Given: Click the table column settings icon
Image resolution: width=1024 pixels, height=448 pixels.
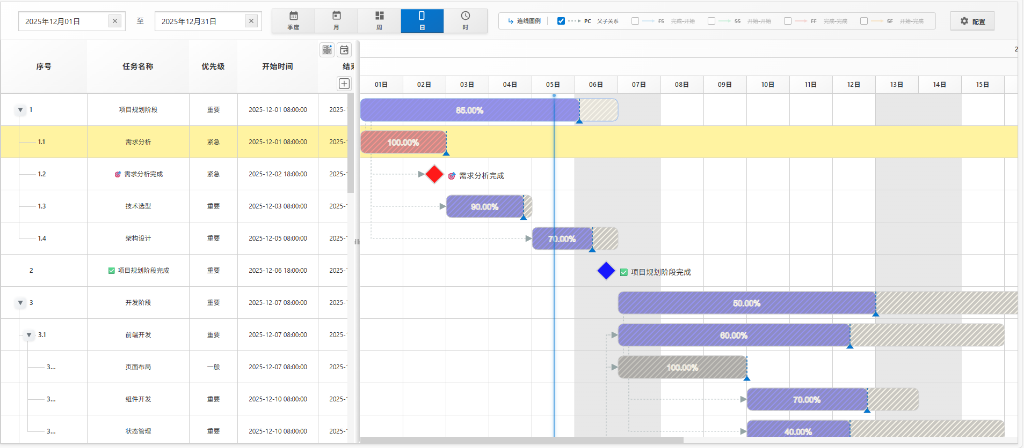Looking at the screenshot, I should pos(327,50).
